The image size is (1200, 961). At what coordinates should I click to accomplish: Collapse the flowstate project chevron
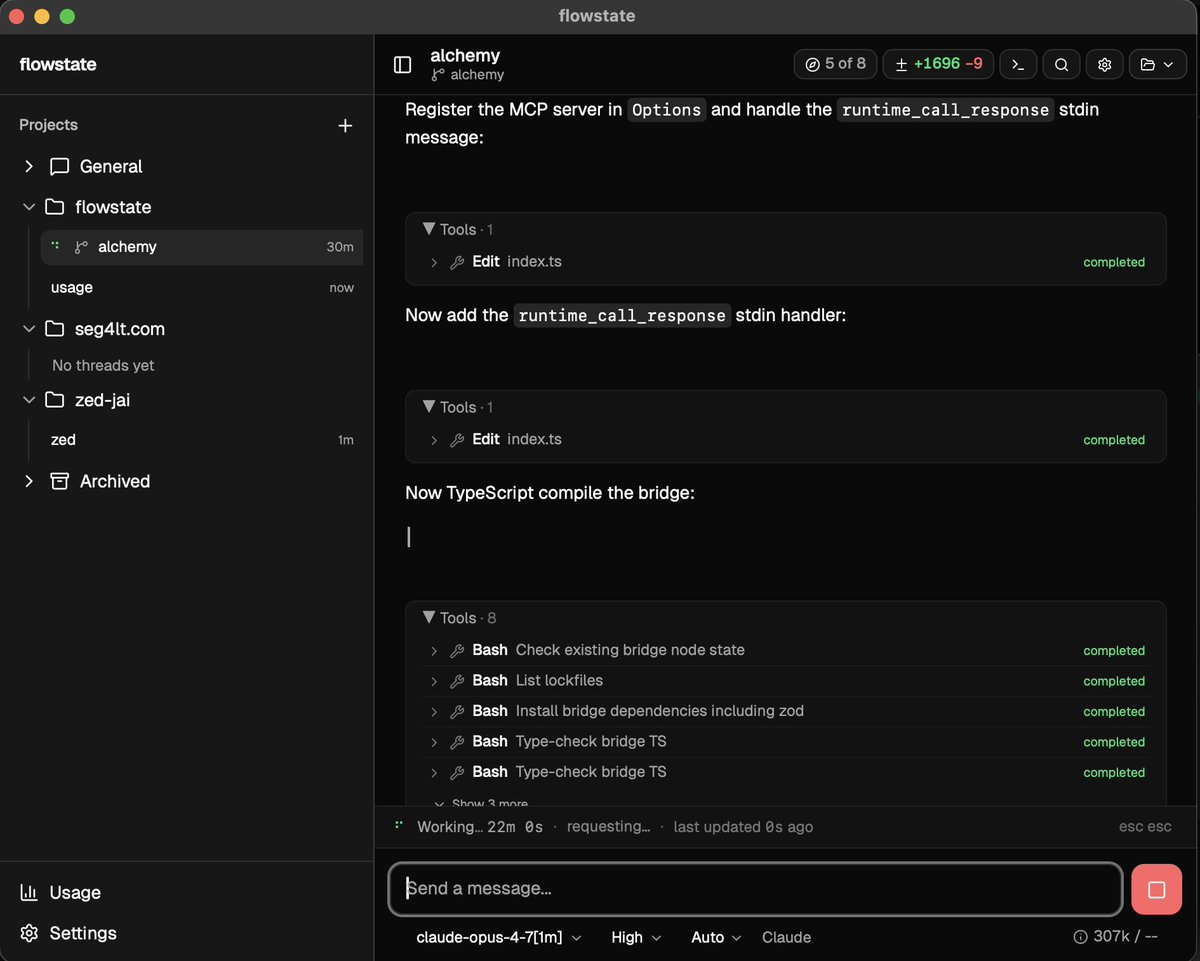pos(29,207)
